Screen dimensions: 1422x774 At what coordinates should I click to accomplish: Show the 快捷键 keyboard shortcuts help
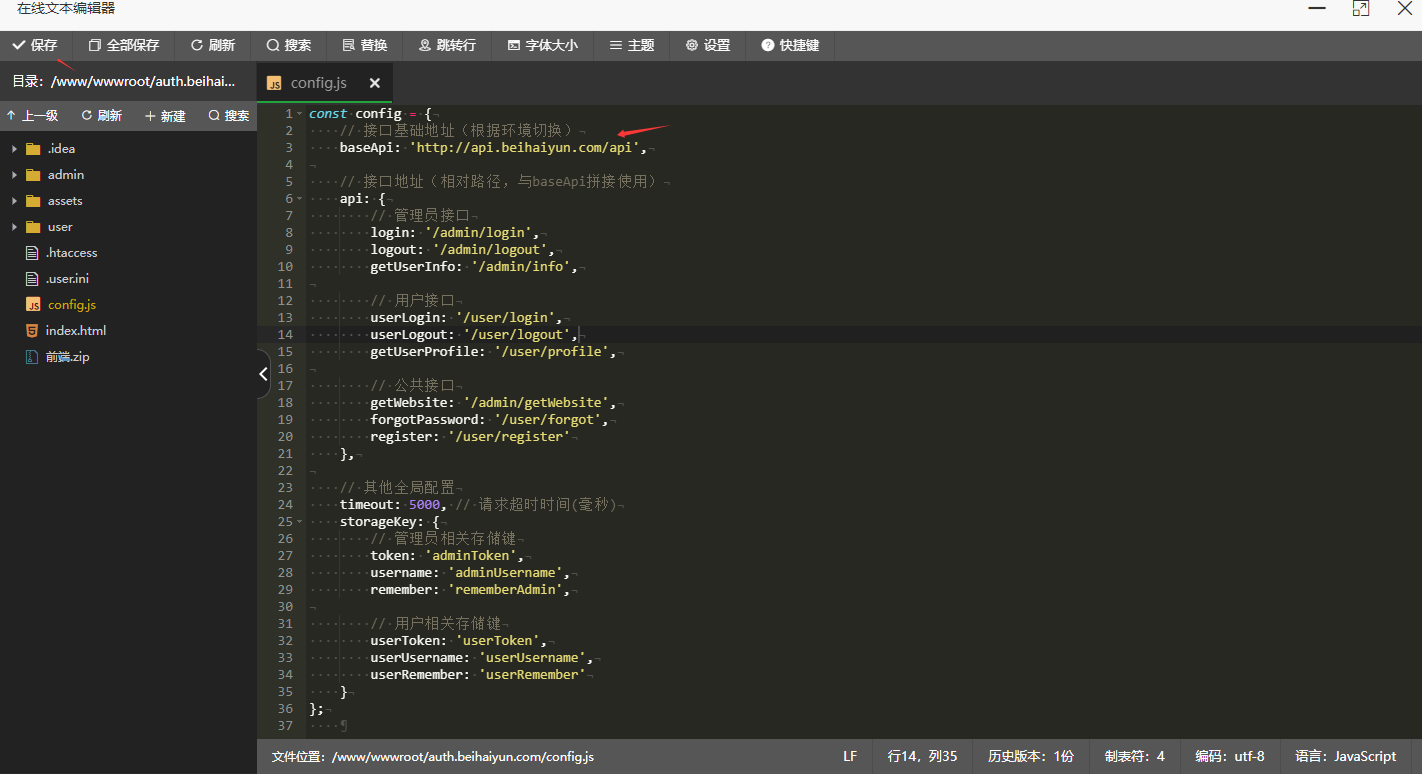click(x=790, y=46)
